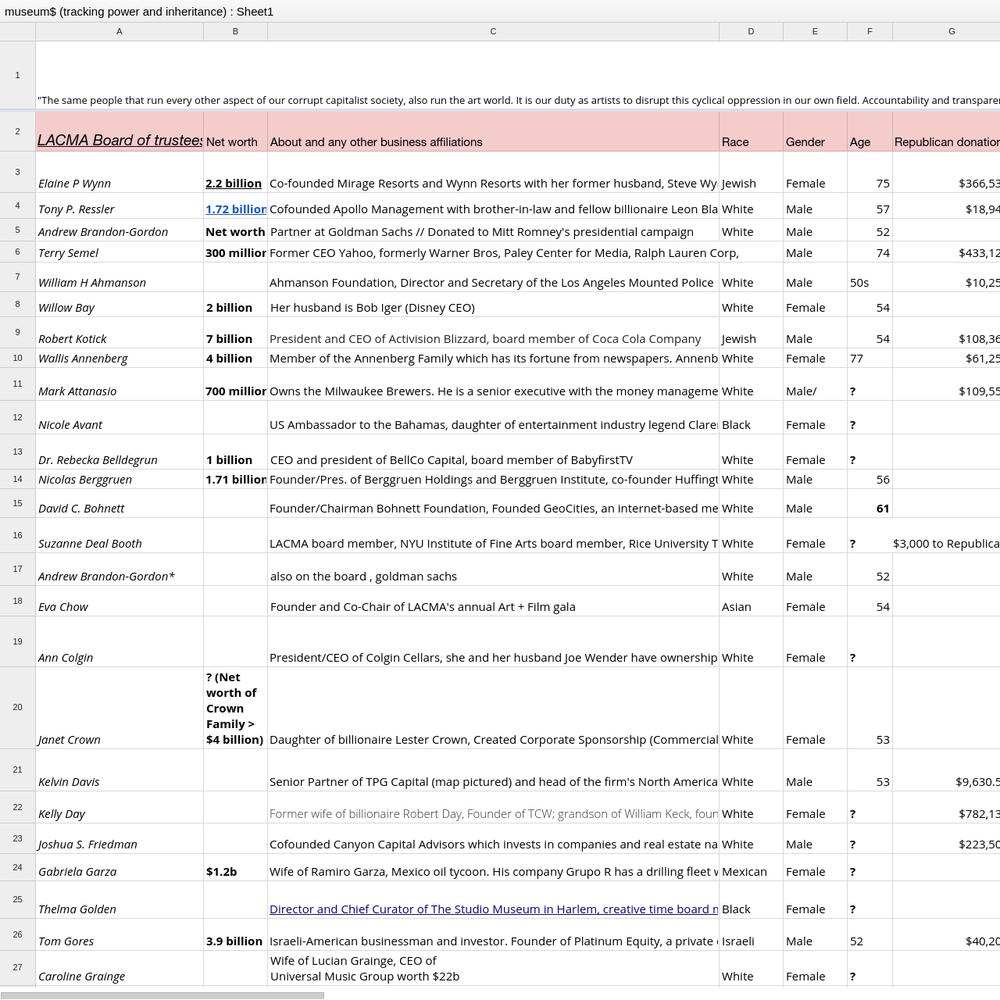The height and width of the screenshot is (1000, 1000).
Task: Click the 'Her husband is Bob Iger (Disney CEO)' cell
Action: click(x=493, y=305)
